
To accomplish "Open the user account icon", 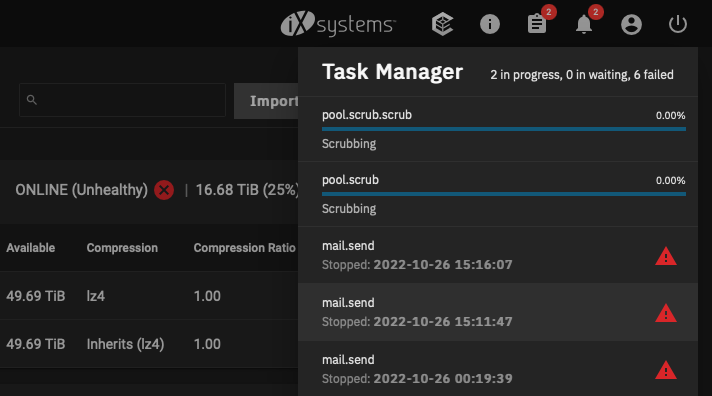I will 631,24.
